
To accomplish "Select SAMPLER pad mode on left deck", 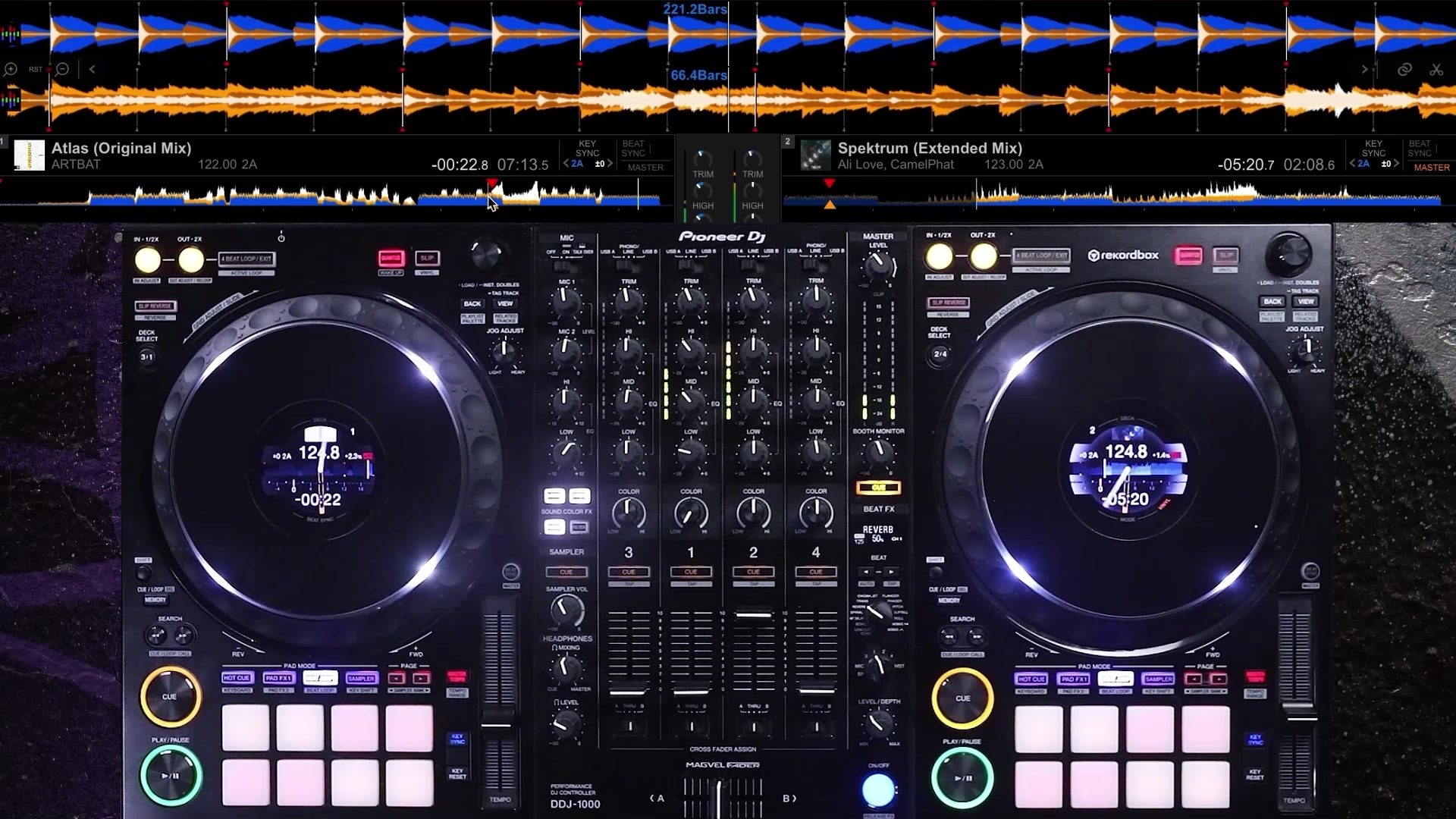I will (362, 678).
